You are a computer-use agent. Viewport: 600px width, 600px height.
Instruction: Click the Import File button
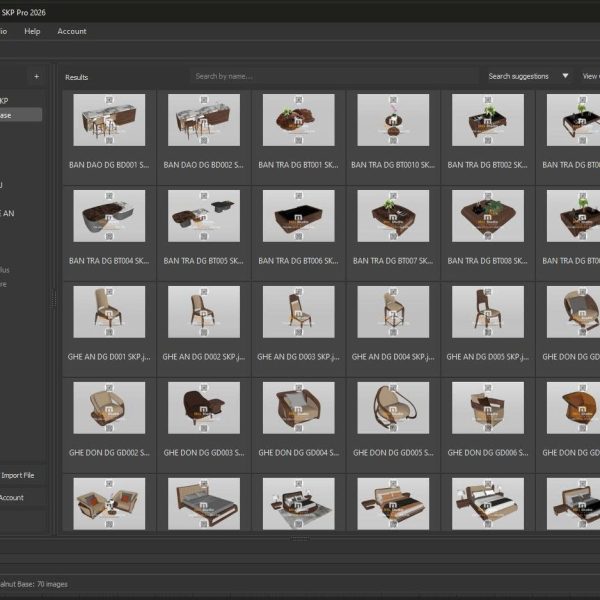pos(18,475)
